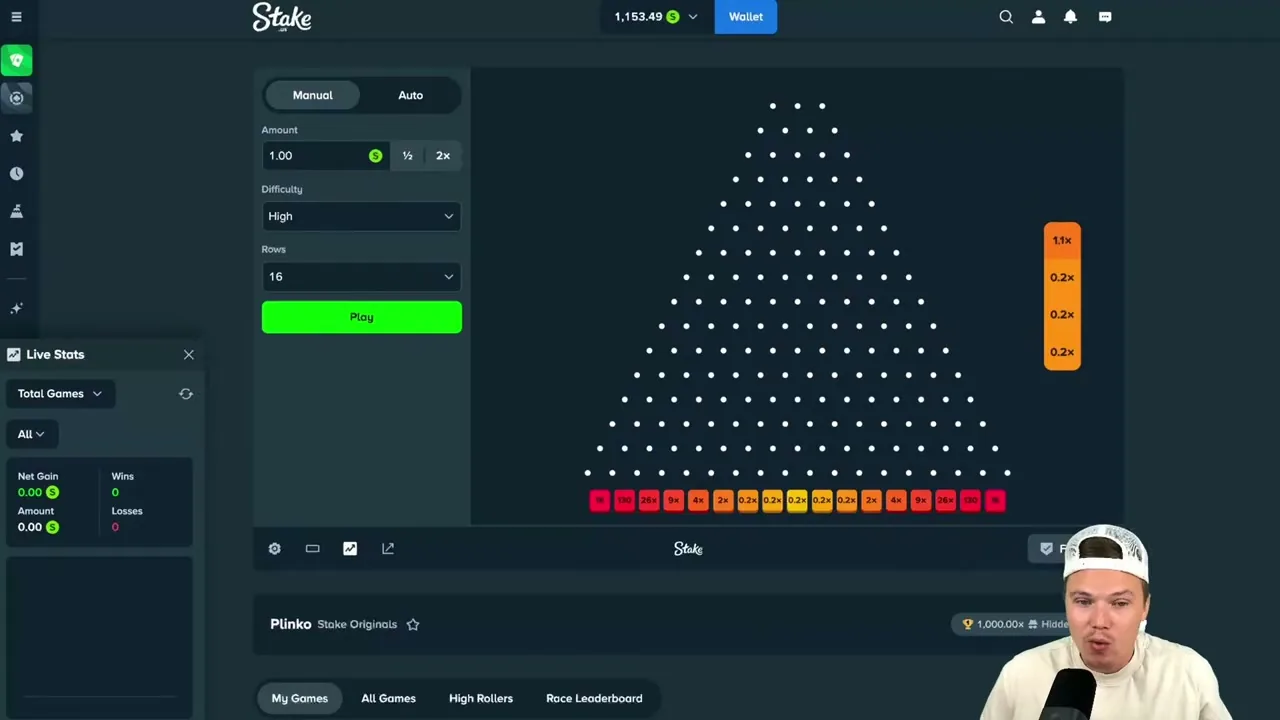The height and width of the screenshot is (720, 1280).
Task: Click the Wins count value
Action: tap(115, 492)
